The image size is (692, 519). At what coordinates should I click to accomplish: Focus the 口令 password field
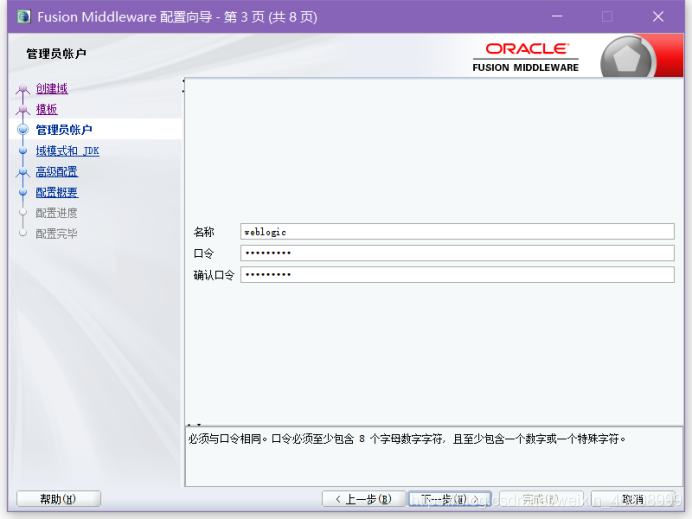pos(457,253)
